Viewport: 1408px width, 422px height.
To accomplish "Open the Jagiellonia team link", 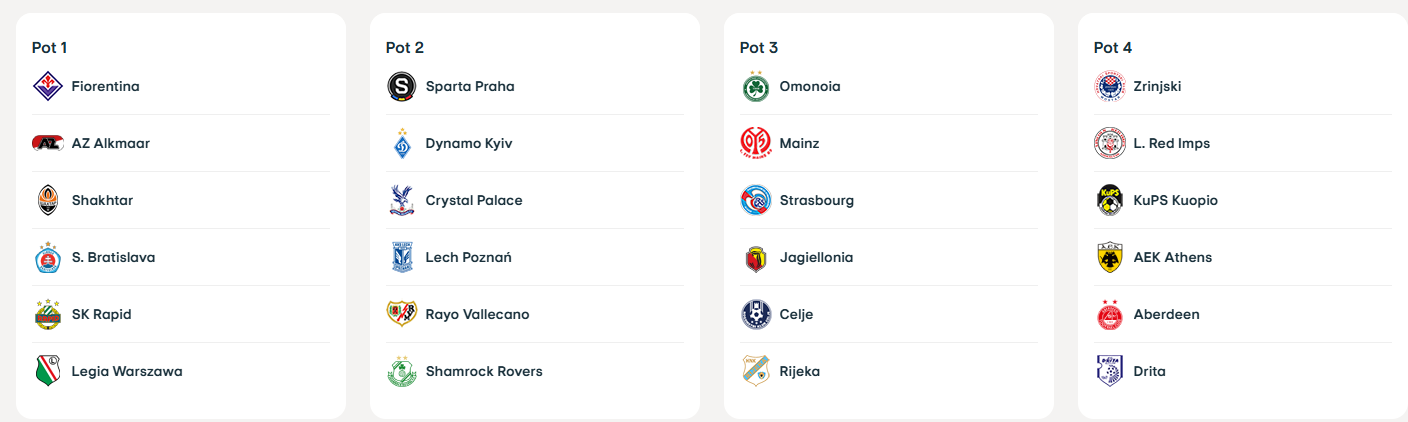I will pyautogui.click(x=816, y=257).
